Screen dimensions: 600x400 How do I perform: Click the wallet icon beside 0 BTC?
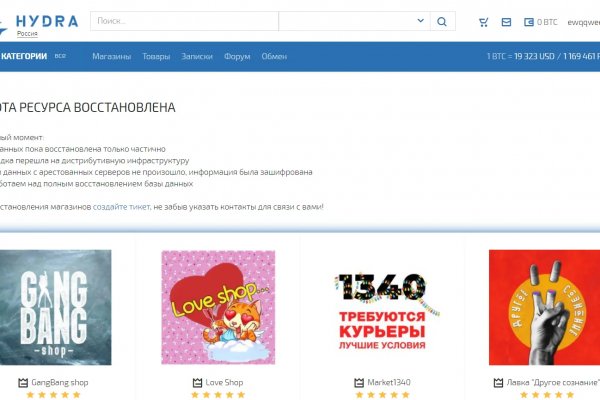[529, 22]
